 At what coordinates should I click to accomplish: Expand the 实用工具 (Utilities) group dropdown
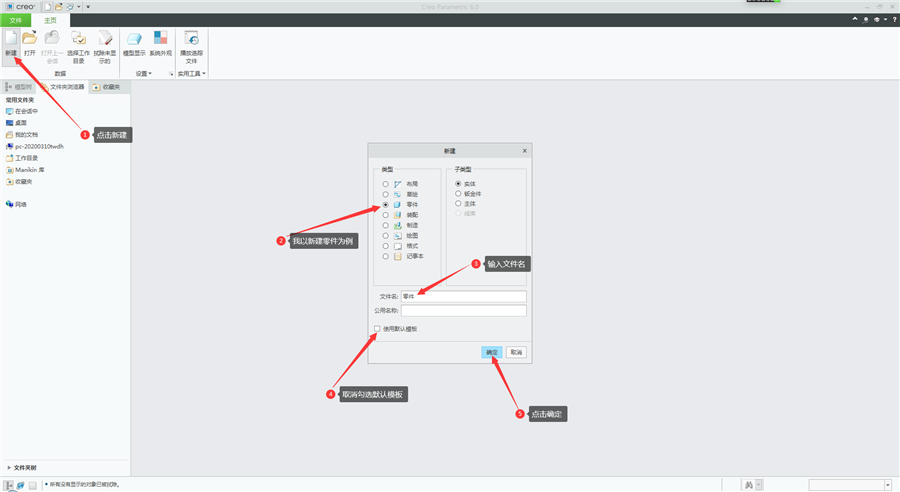click(192, 73)
